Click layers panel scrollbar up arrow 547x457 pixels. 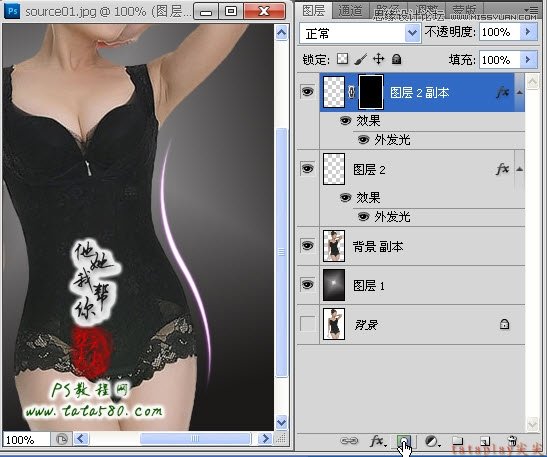pos(532,82)
